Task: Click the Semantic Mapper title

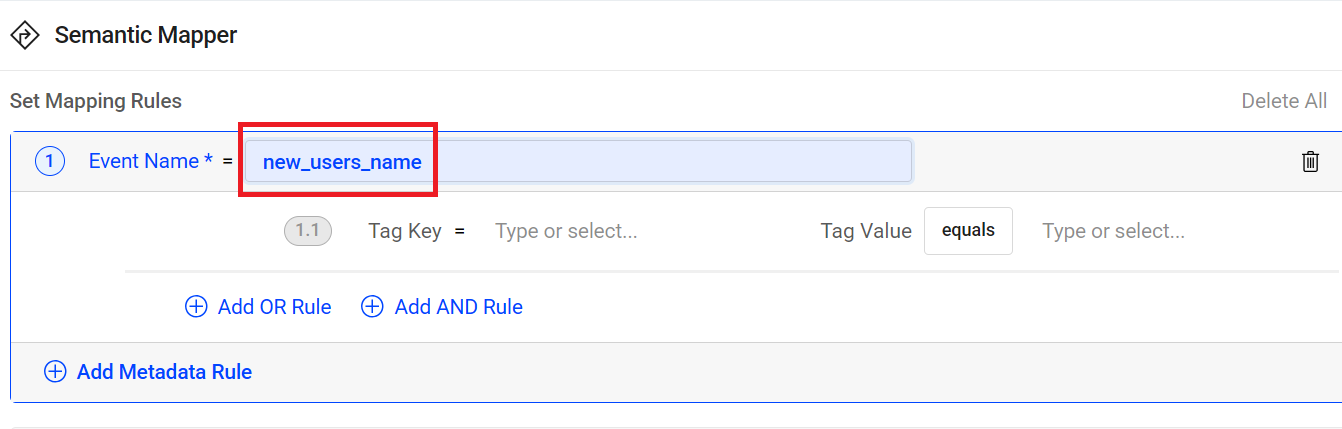Action: tap(146, 35)
